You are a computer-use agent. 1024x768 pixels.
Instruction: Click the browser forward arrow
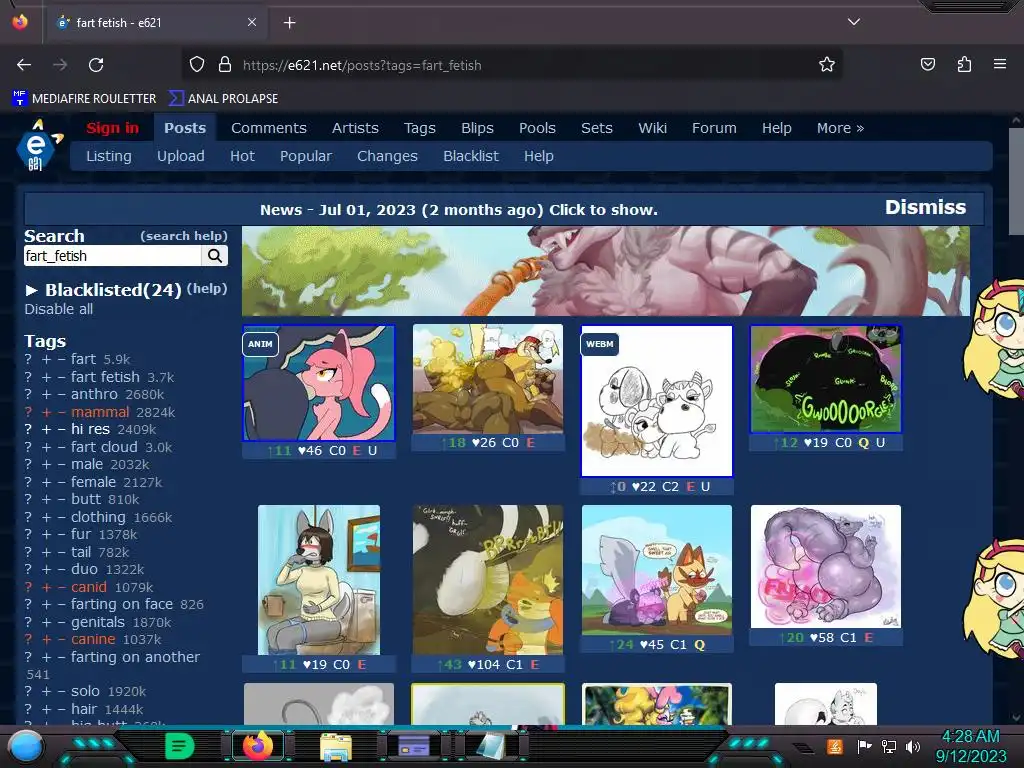[59, 65]
